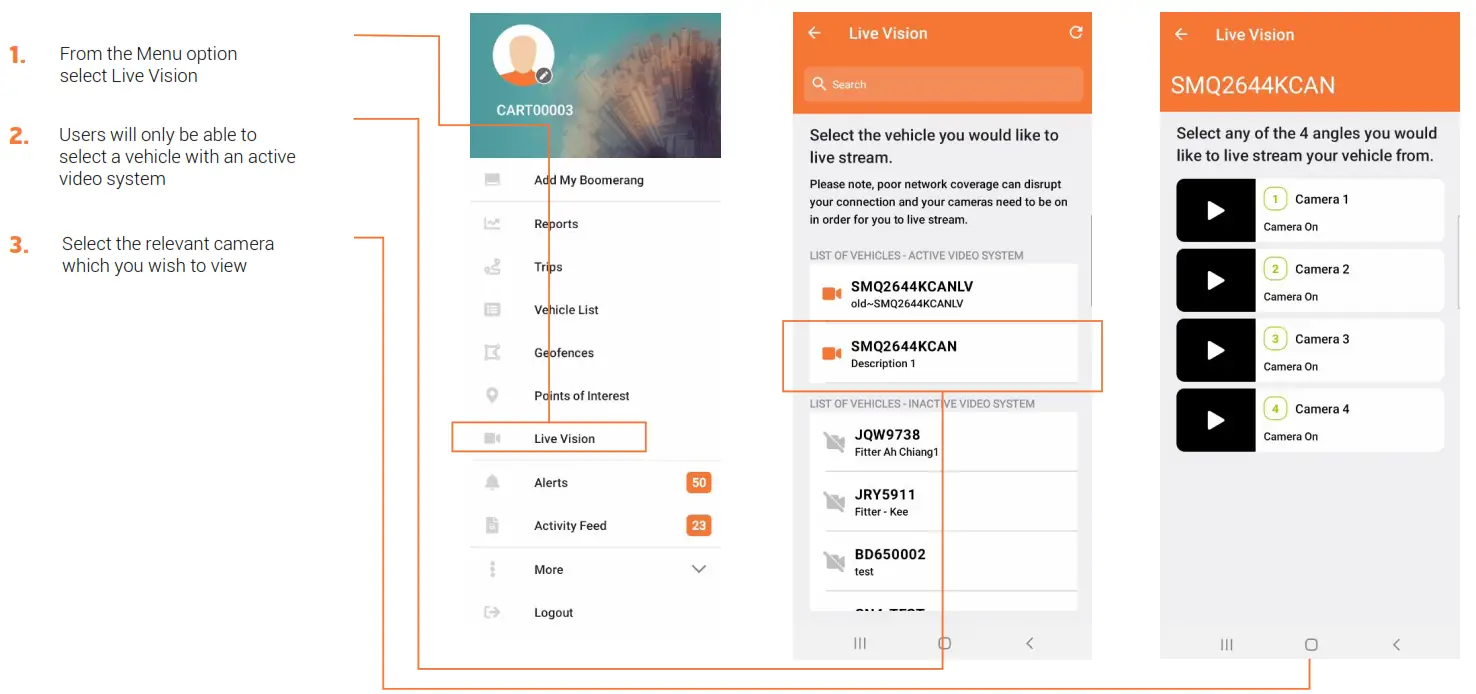Tap the Alerts bell icon
Image resolution: width=1476 pixels, height=694 pixels.
pos(491,482)
